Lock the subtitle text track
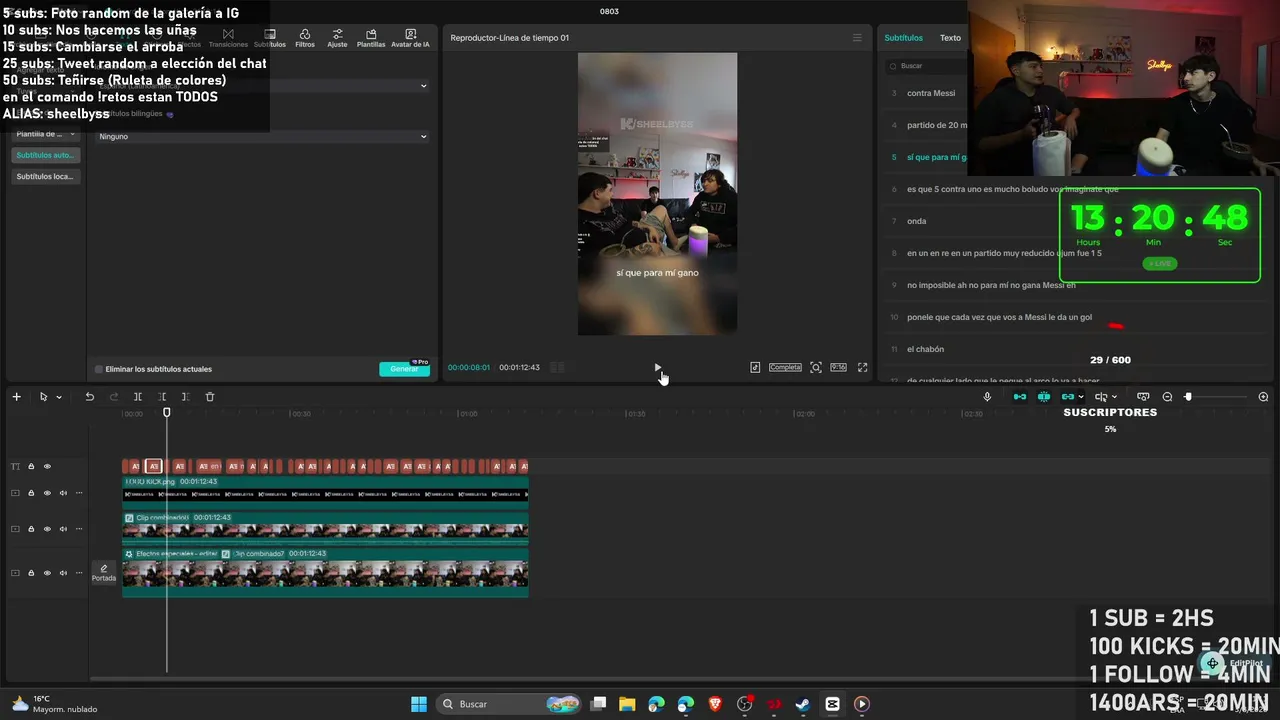 (x=31, y=466)
